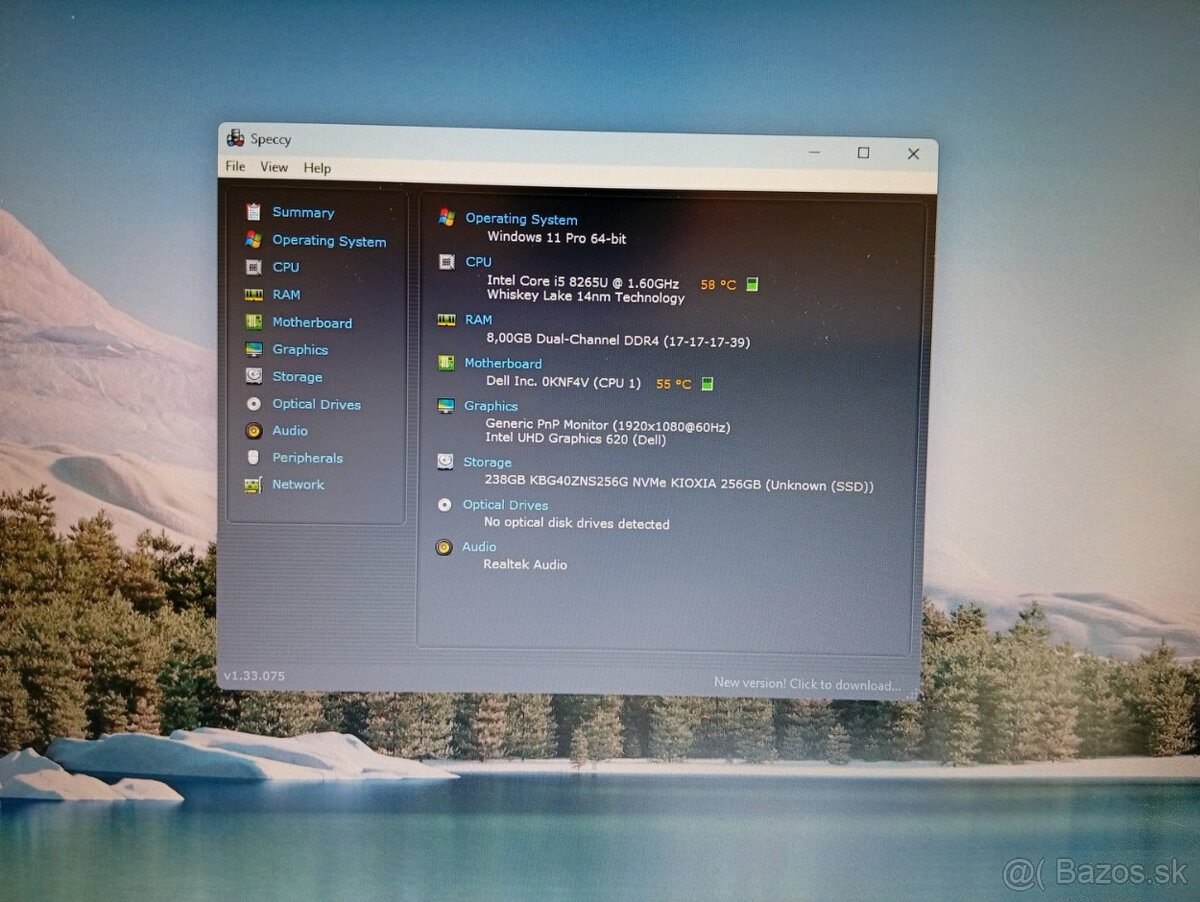This screenshot has height=902, width=1200.
Task: Click the Speccy app icon in title bar
Action: click(x=235, y=138)
